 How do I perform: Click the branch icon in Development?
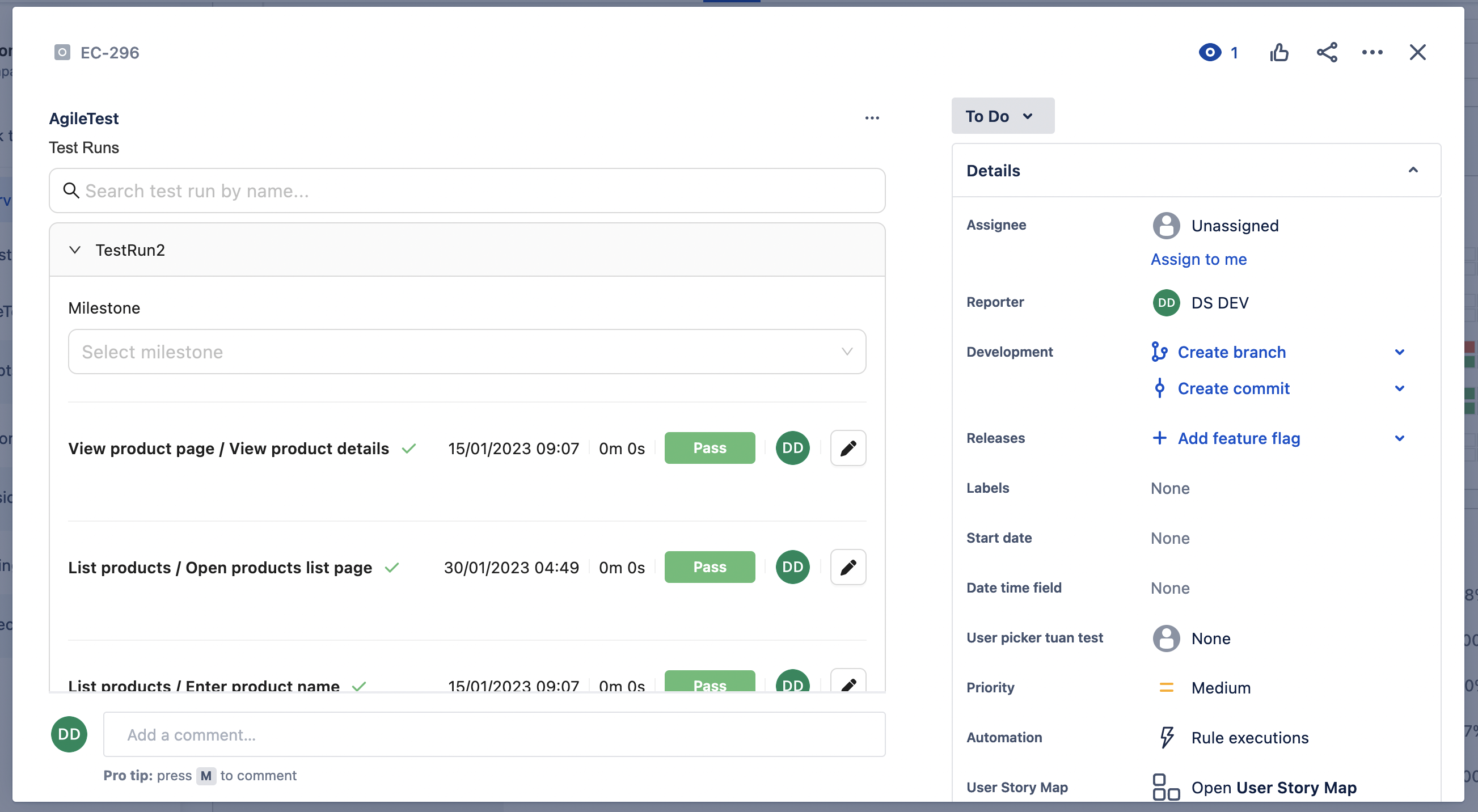coord(1159,352)
